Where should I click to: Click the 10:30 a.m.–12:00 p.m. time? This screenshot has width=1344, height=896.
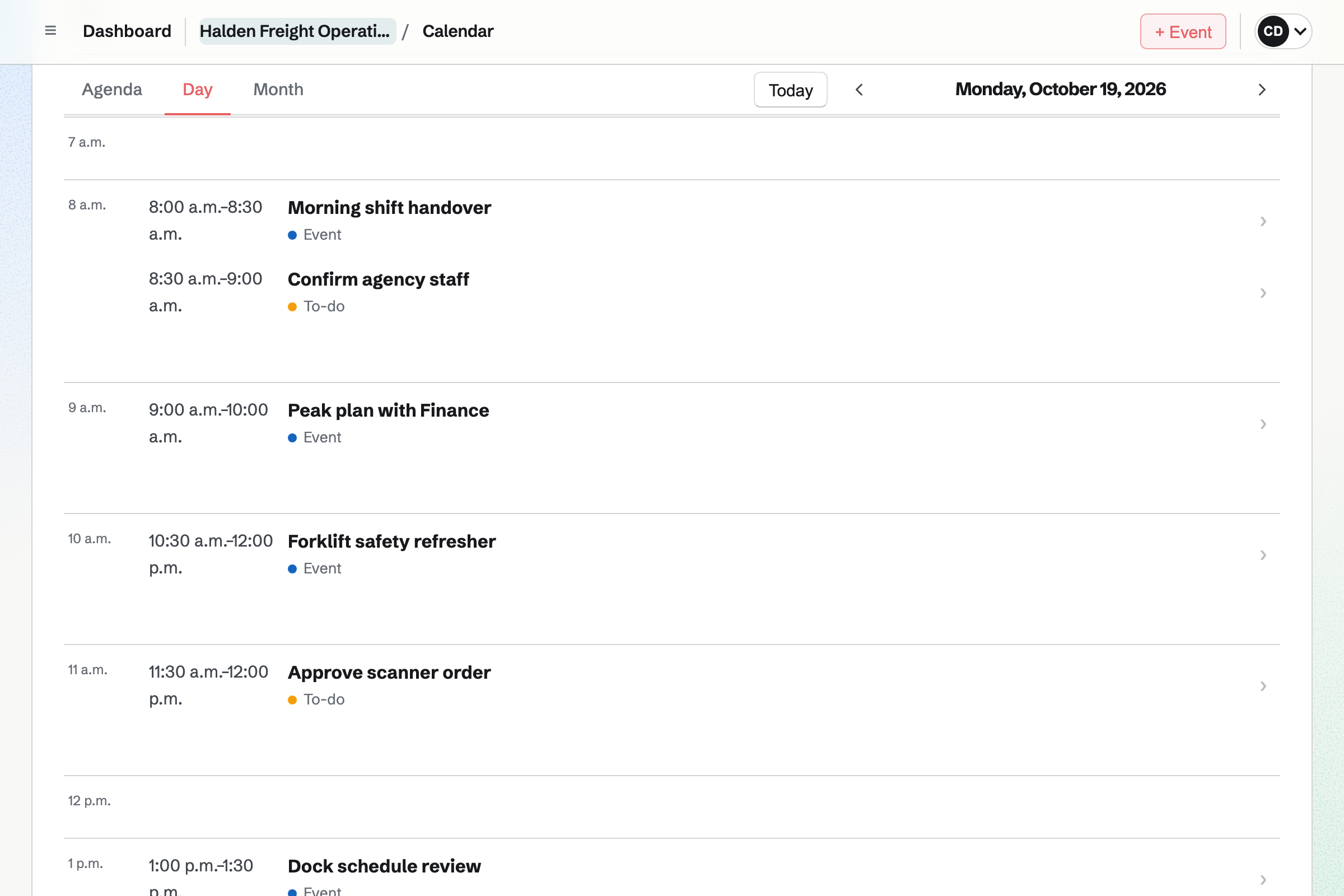pos(211,554)
